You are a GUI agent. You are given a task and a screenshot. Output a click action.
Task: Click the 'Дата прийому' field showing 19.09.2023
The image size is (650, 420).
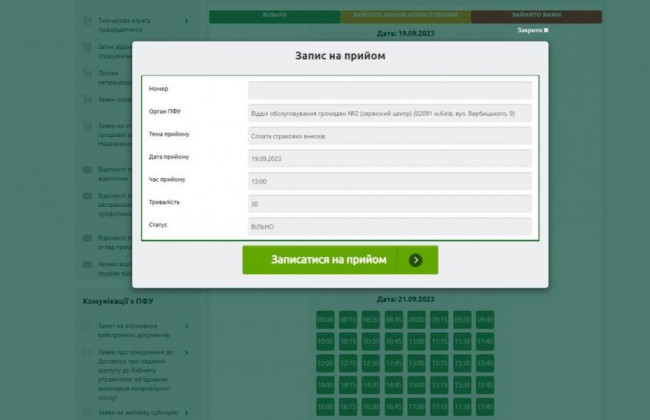tap(389, 158)
